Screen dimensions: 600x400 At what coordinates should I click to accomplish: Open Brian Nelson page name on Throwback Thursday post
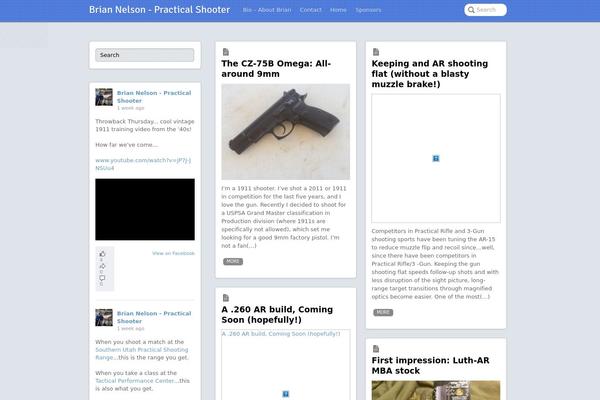tap(154, 97)
